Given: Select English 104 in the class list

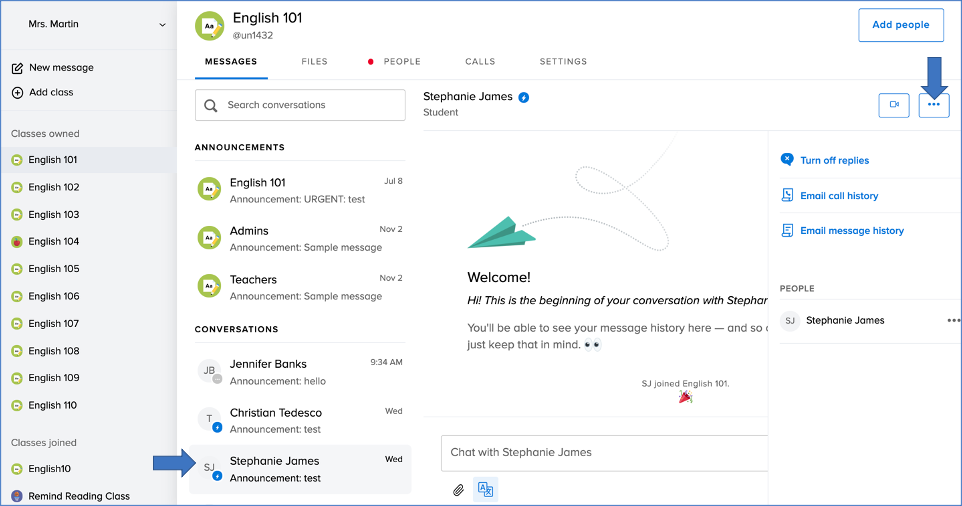Looking at the screenshot, I should tap(53, 242).
